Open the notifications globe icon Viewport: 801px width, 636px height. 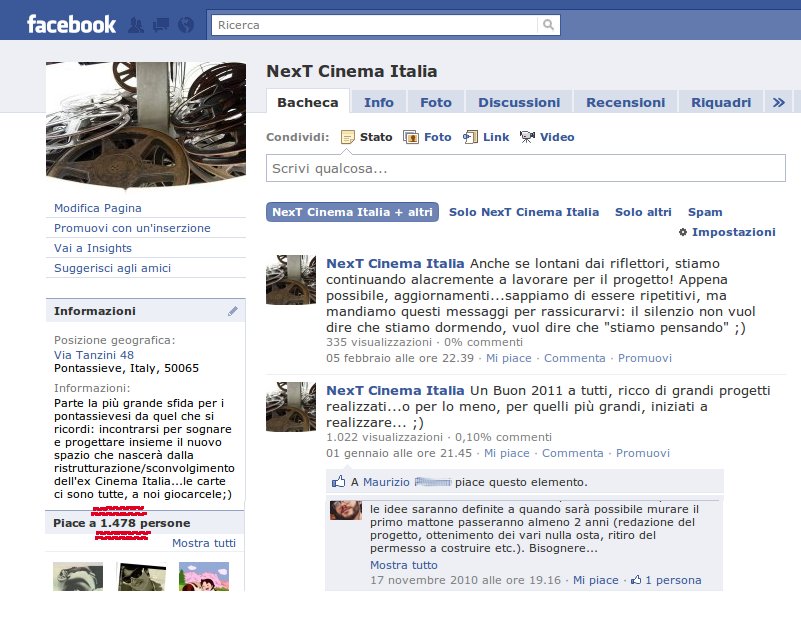click(x=186, y=25)
